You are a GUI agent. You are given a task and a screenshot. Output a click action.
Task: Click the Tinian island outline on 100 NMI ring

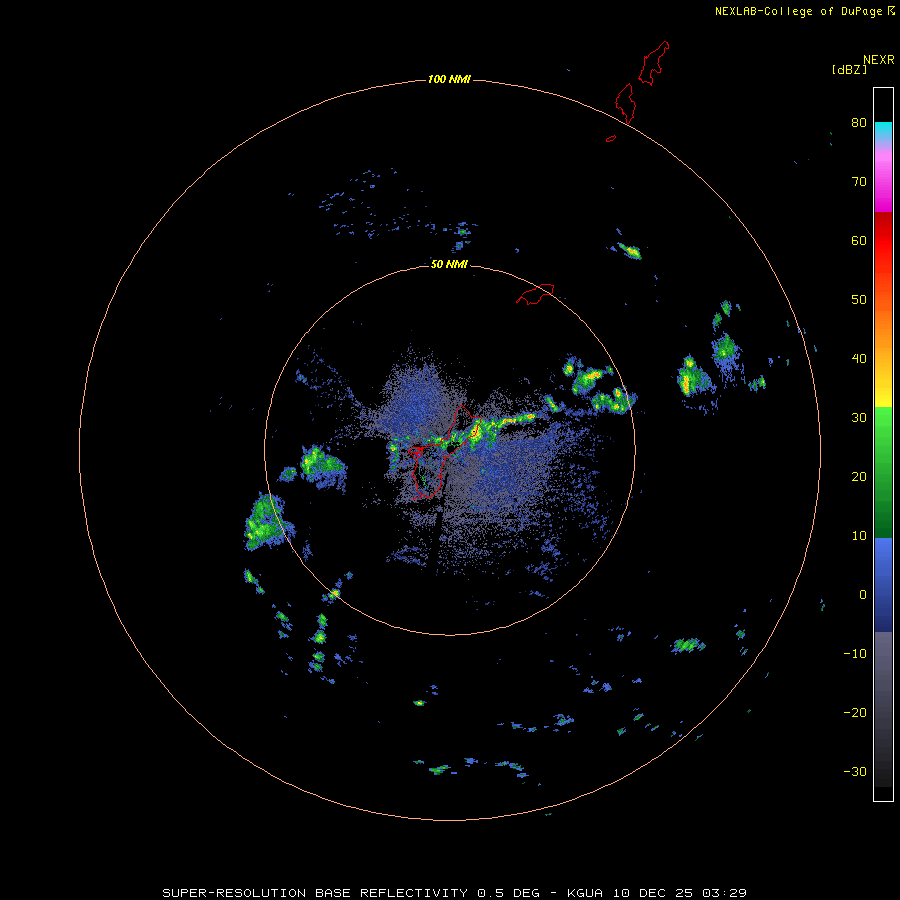[x=625, y=103]
